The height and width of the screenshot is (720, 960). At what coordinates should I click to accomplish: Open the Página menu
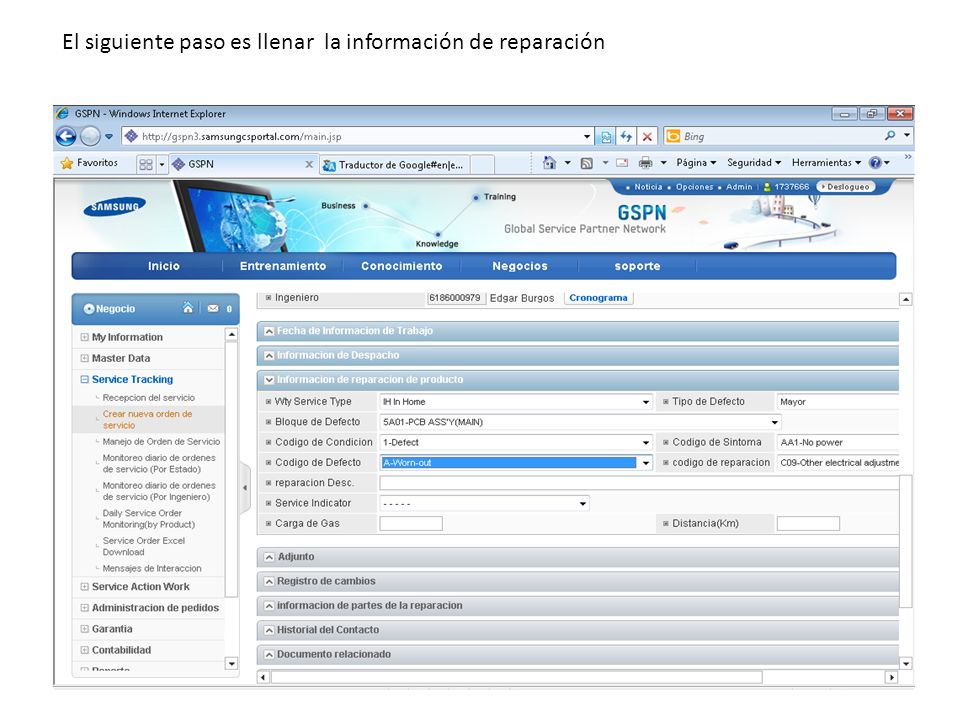click(x=696, y=163)
